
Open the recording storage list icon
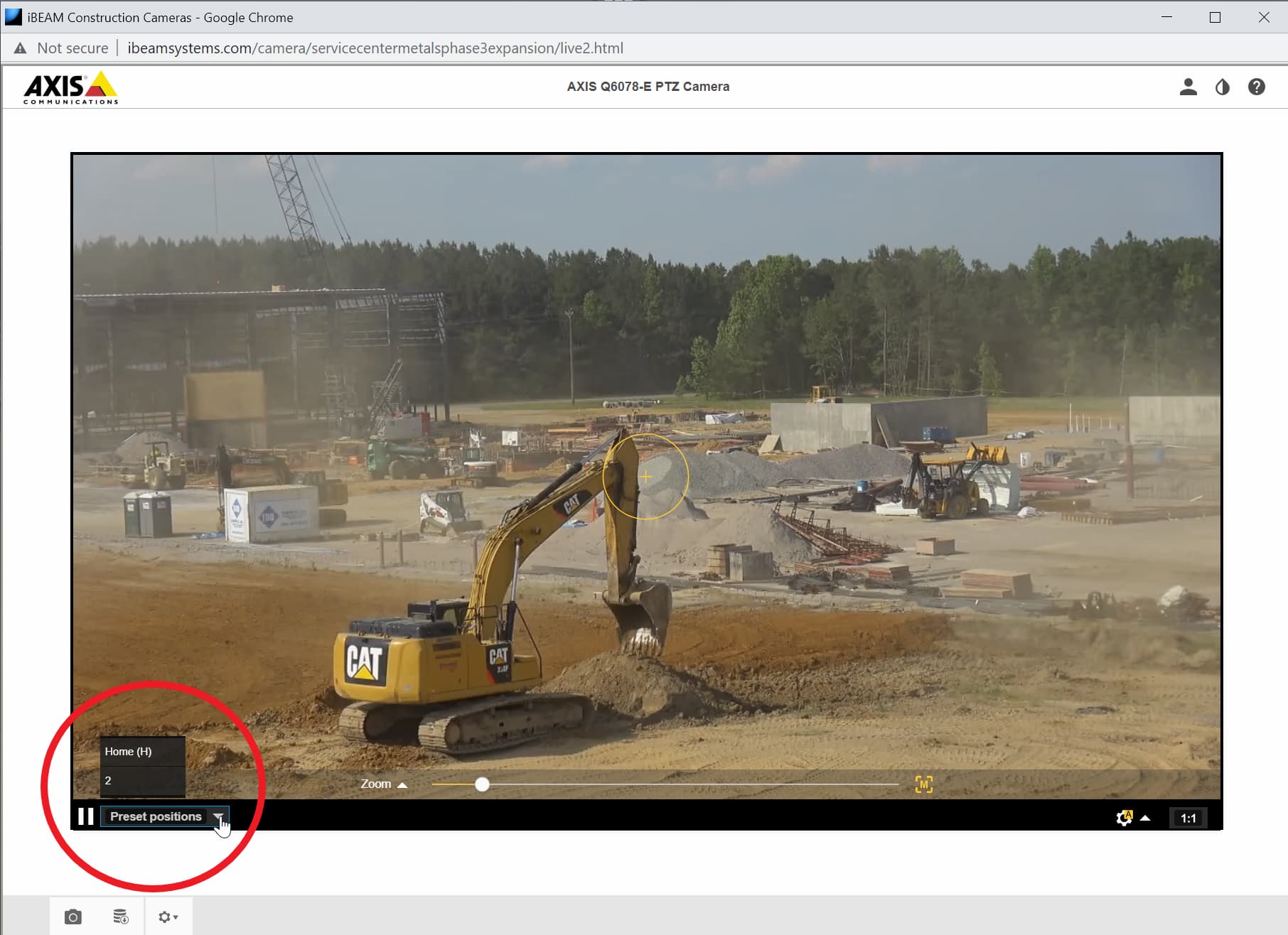pos(121,917)
